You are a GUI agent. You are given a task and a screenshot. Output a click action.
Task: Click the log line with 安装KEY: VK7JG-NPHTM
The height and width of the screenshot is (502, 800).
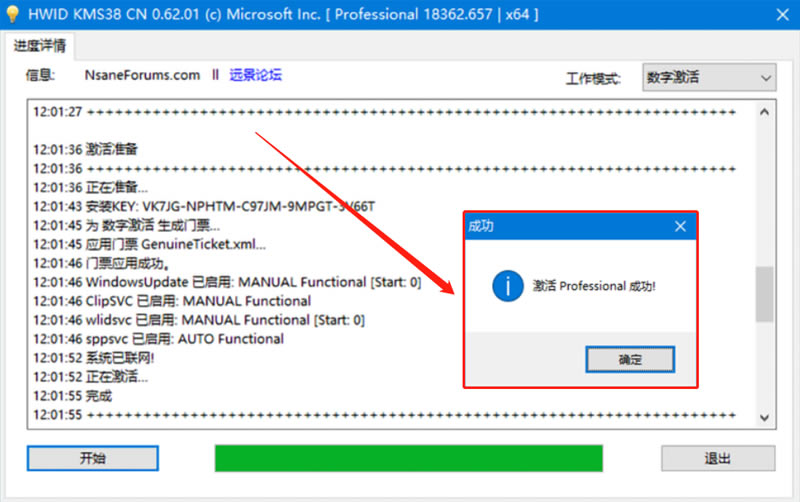(x=204, y=206)
